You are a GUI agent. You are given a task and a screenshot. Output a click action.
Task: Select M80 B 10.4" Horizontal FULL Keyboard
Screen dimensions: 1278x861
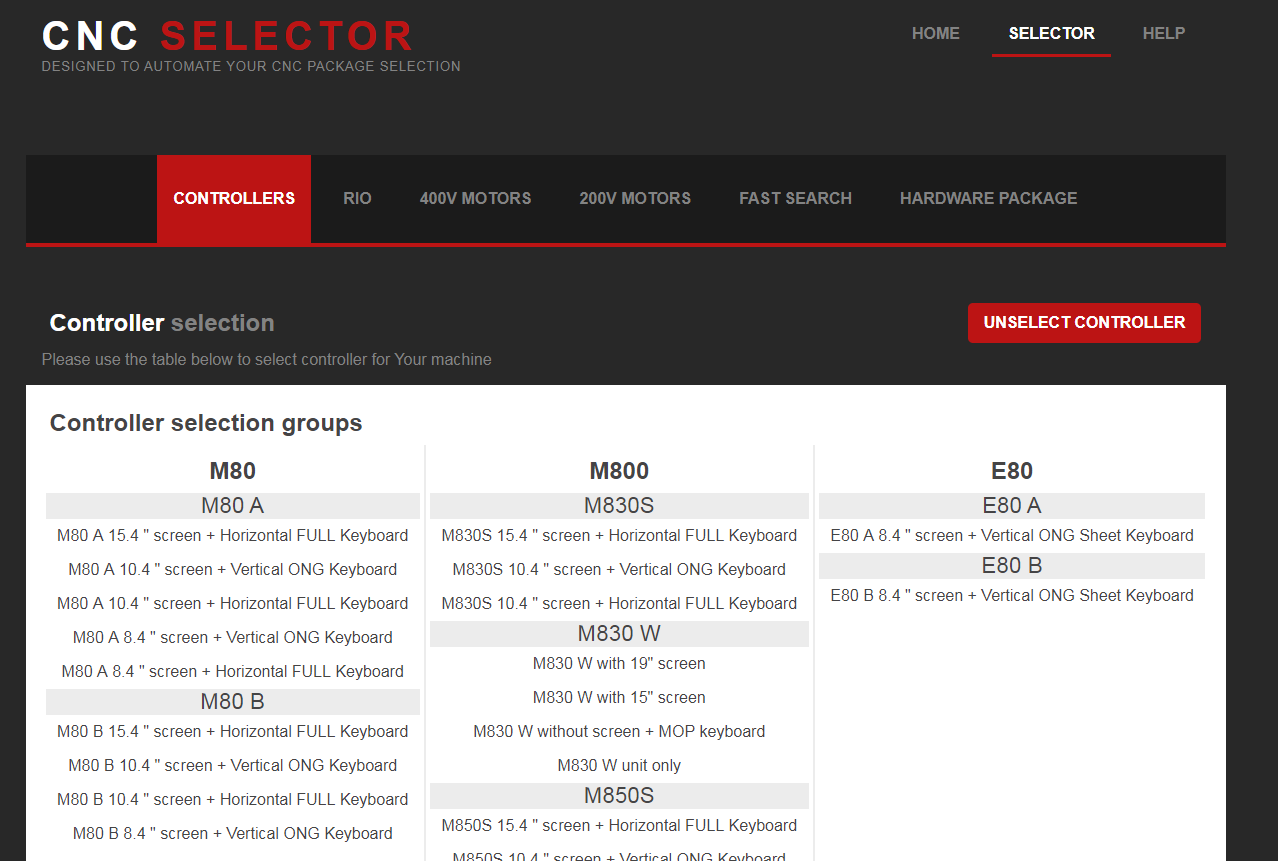[233, 799]
